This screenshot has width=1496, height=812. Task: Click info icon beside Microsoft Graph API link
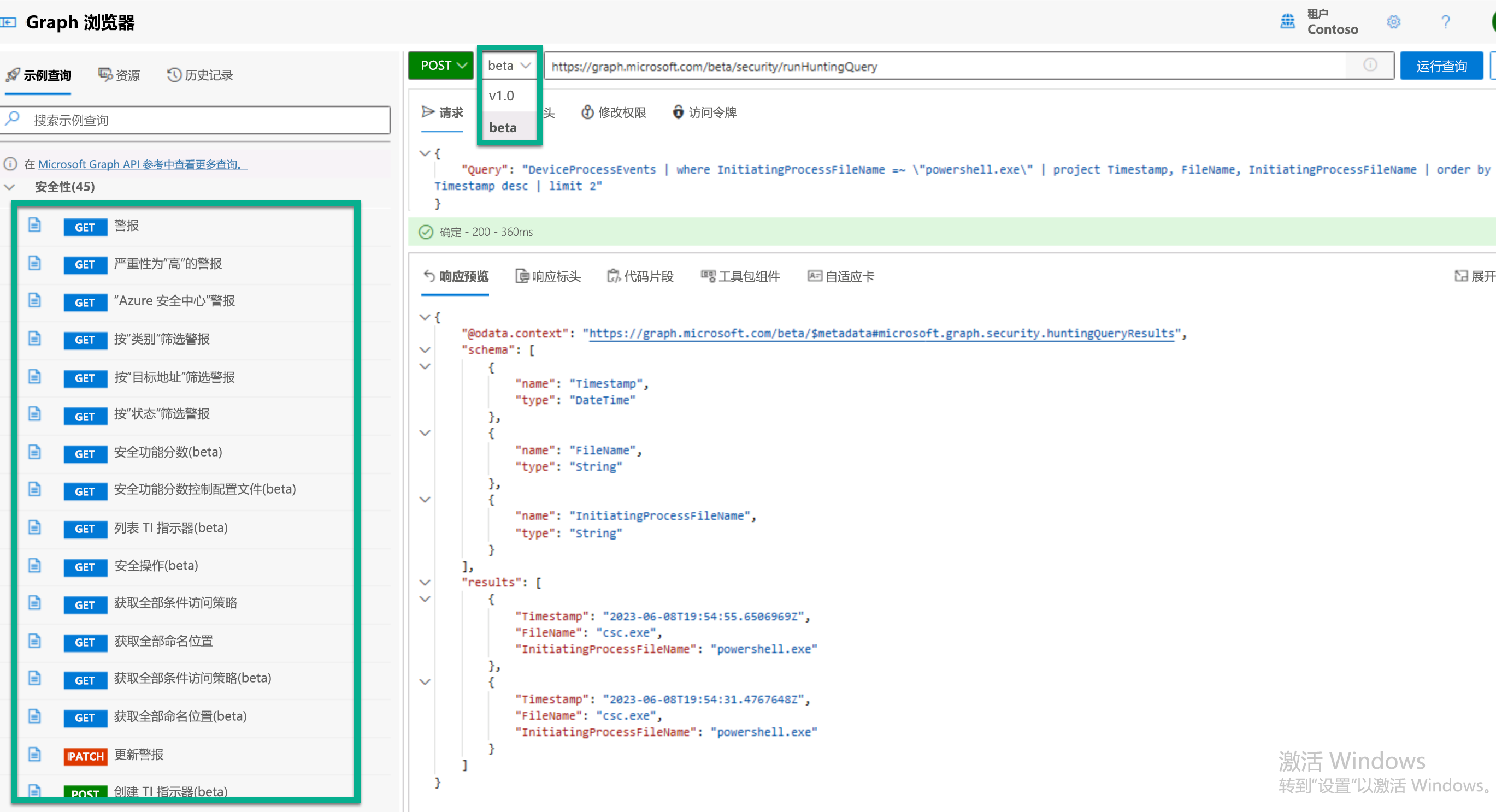click(10, 164)
